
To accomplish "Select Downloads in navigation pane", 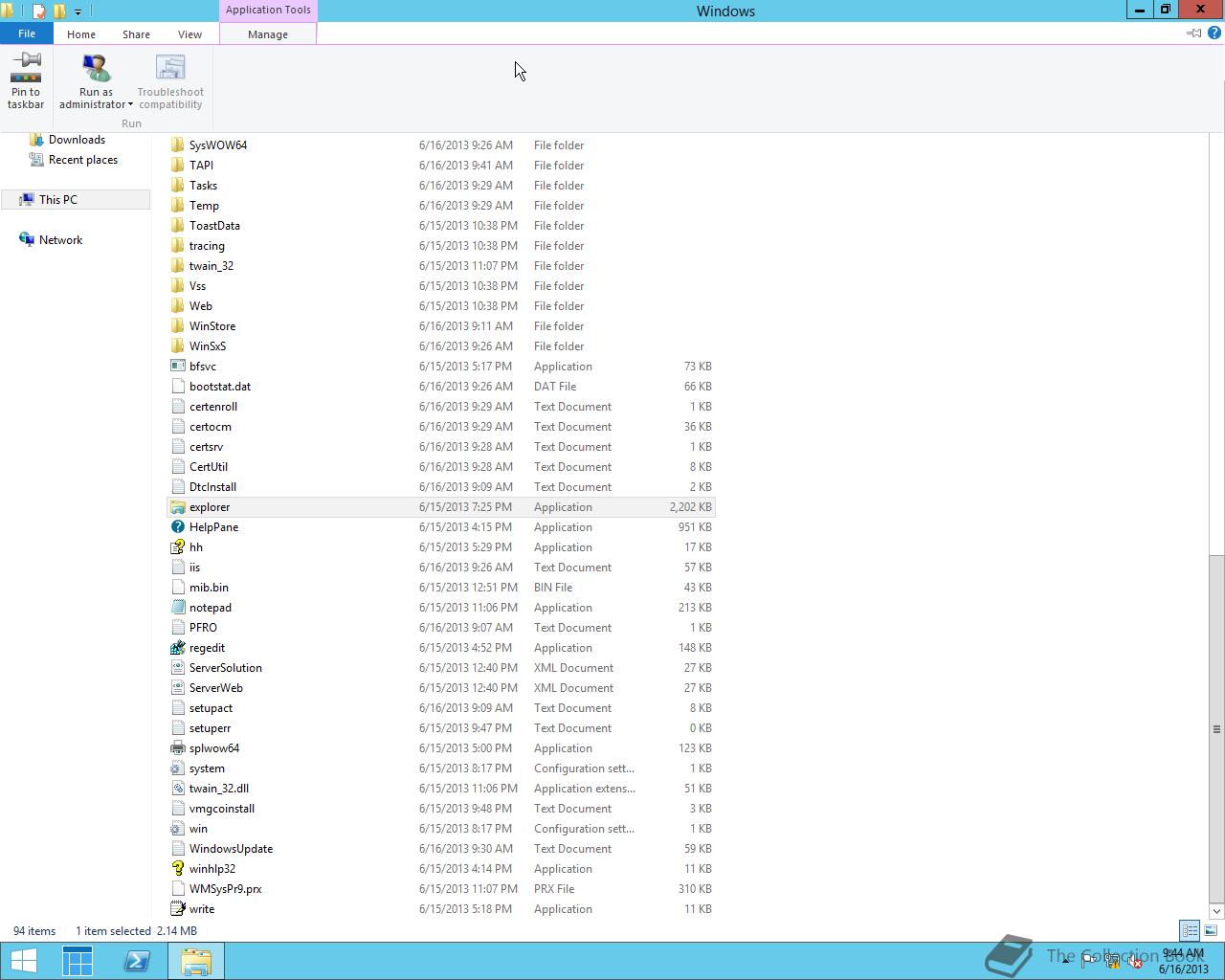I will (77, 140).
